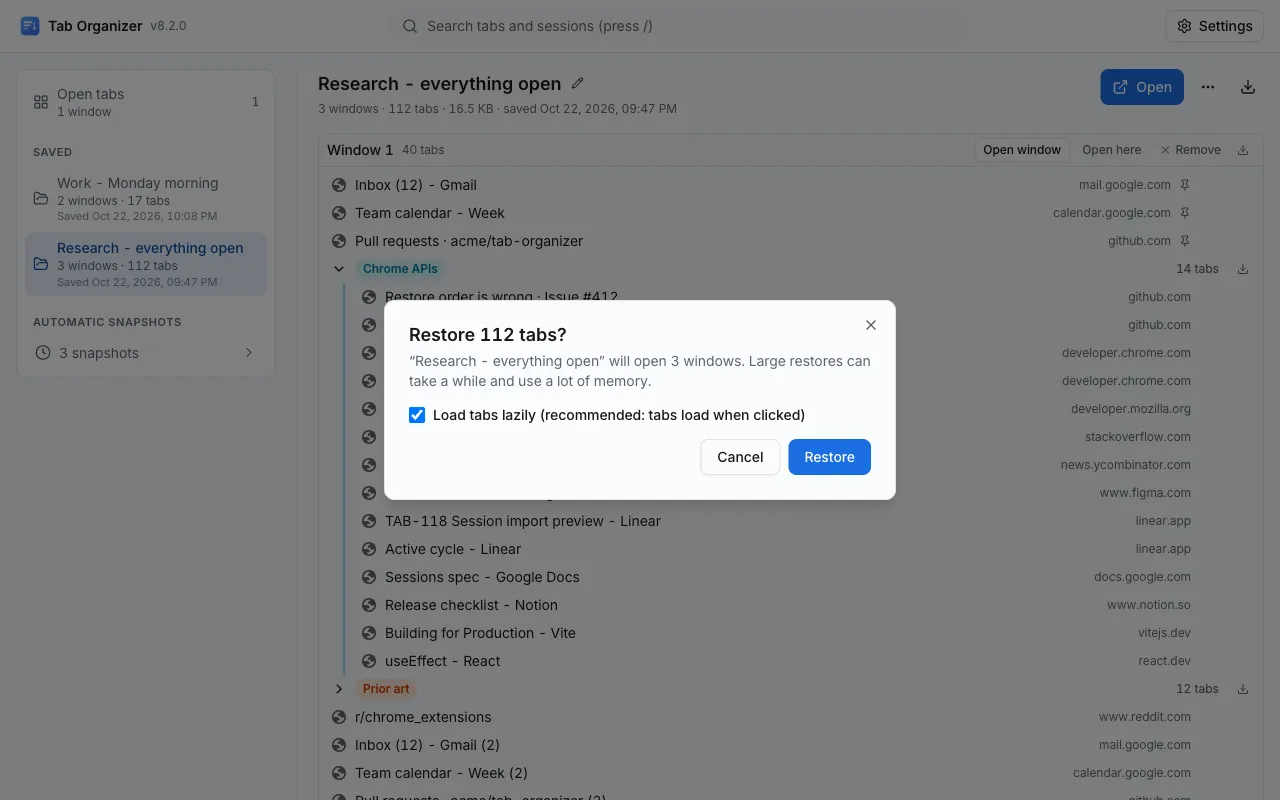1280x800 pixels.
Task: Expand the 3 snapshots section
Action: (x=146, y=353)
